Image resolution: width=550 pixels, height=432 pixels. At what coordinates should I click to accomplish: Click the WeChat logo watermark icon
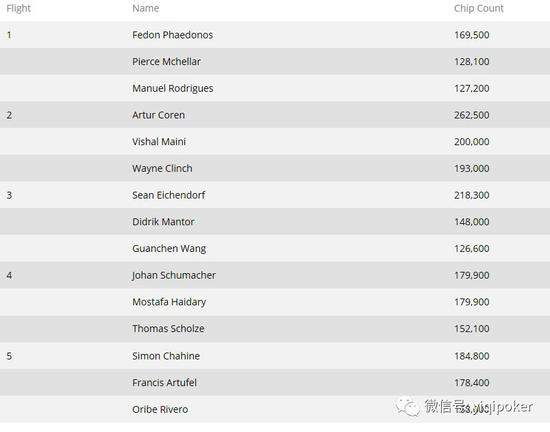pos(408,407)
